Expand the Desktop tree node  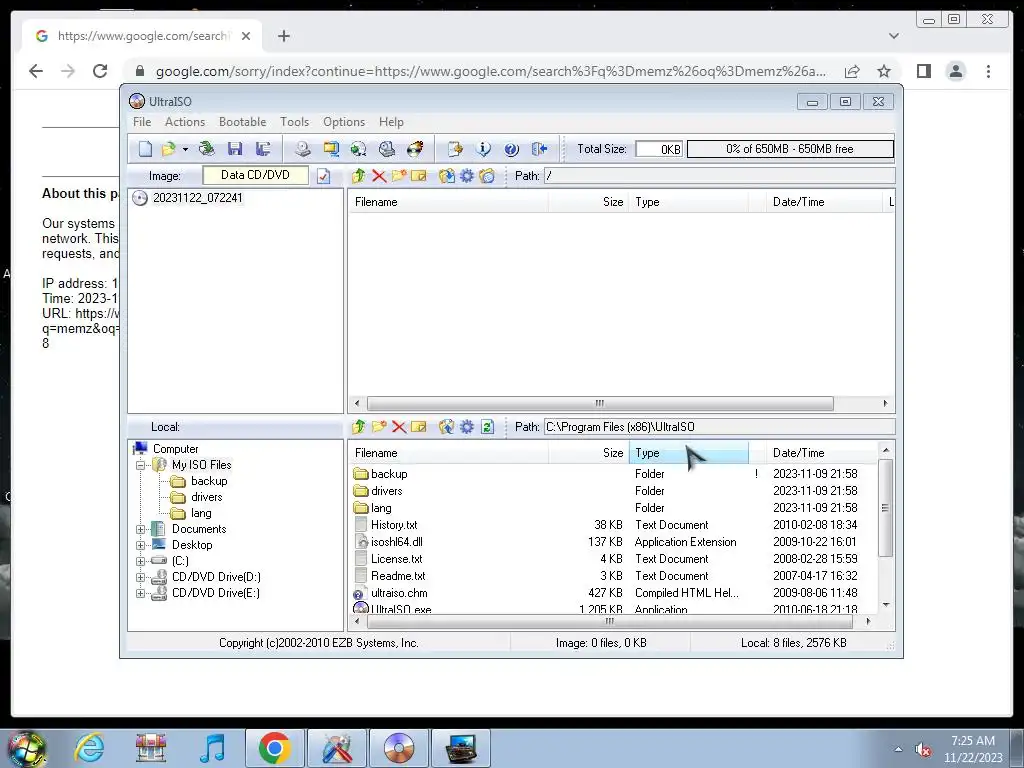(140, 545)
